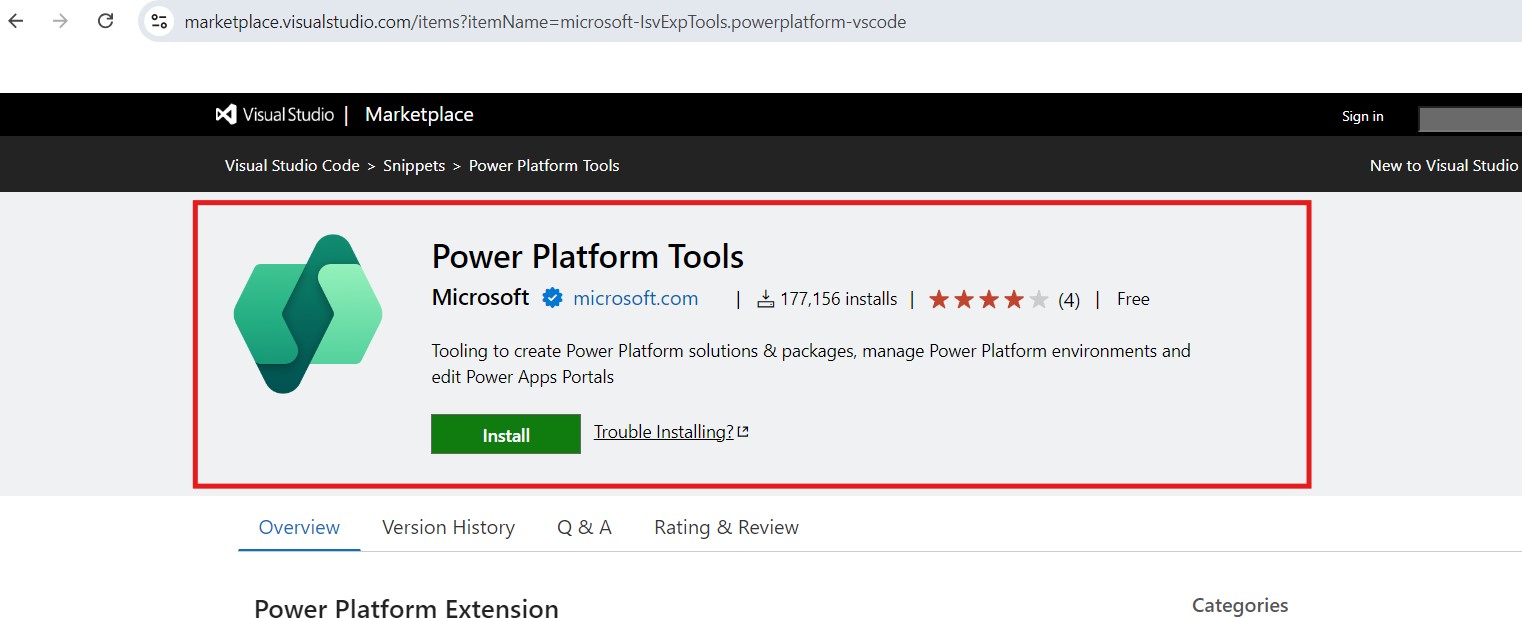Image resolution: width=1522 pixels, height=618 pixels.
Task: Click the external link icon beside Trouble Installing
Action: coord(743,432)
